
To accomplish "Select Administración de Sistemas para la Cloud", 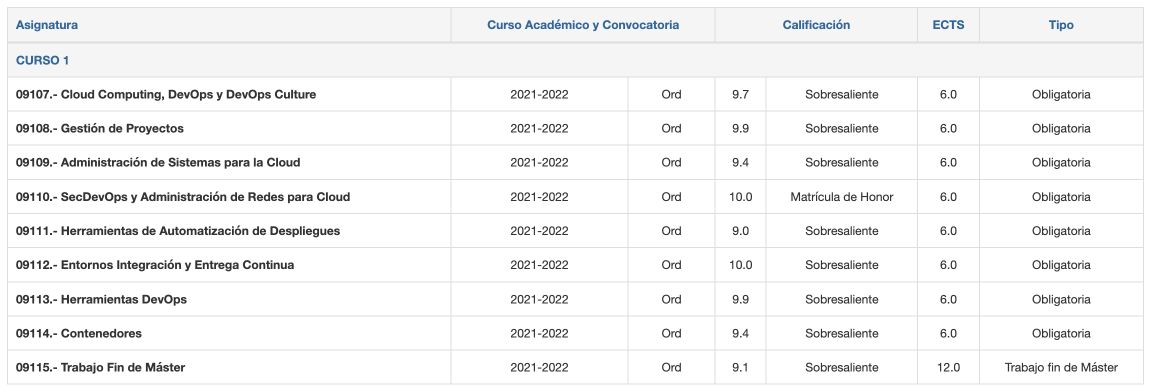I will click(x=158, y=162).
